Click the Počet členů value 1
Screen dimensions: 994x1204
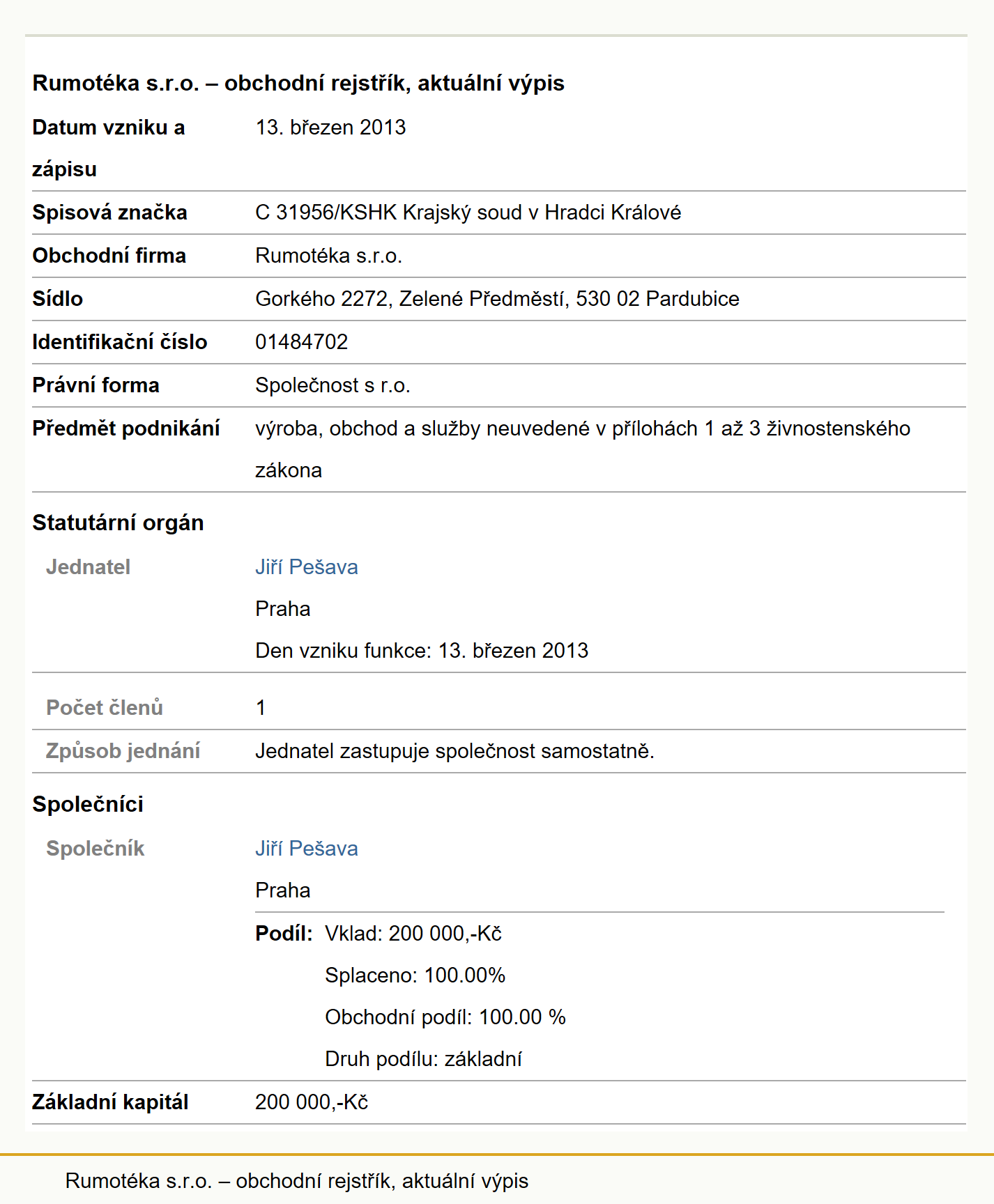coord(261,707)
